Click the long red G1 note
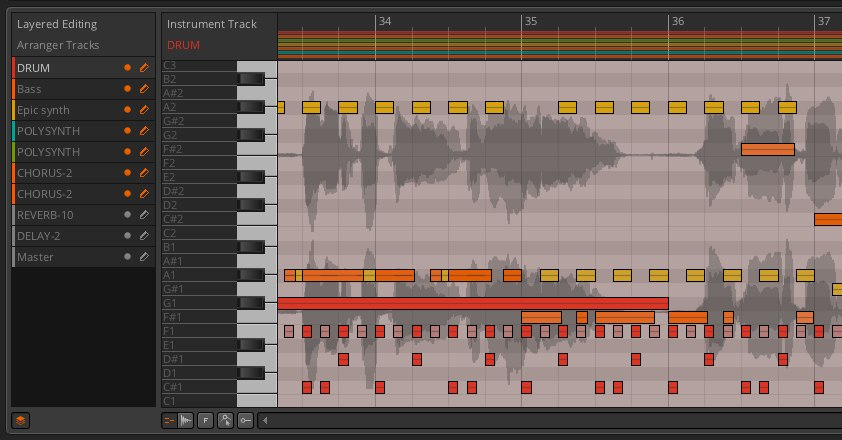This screenshot has height=440, width=842. (x=472, y=303)
